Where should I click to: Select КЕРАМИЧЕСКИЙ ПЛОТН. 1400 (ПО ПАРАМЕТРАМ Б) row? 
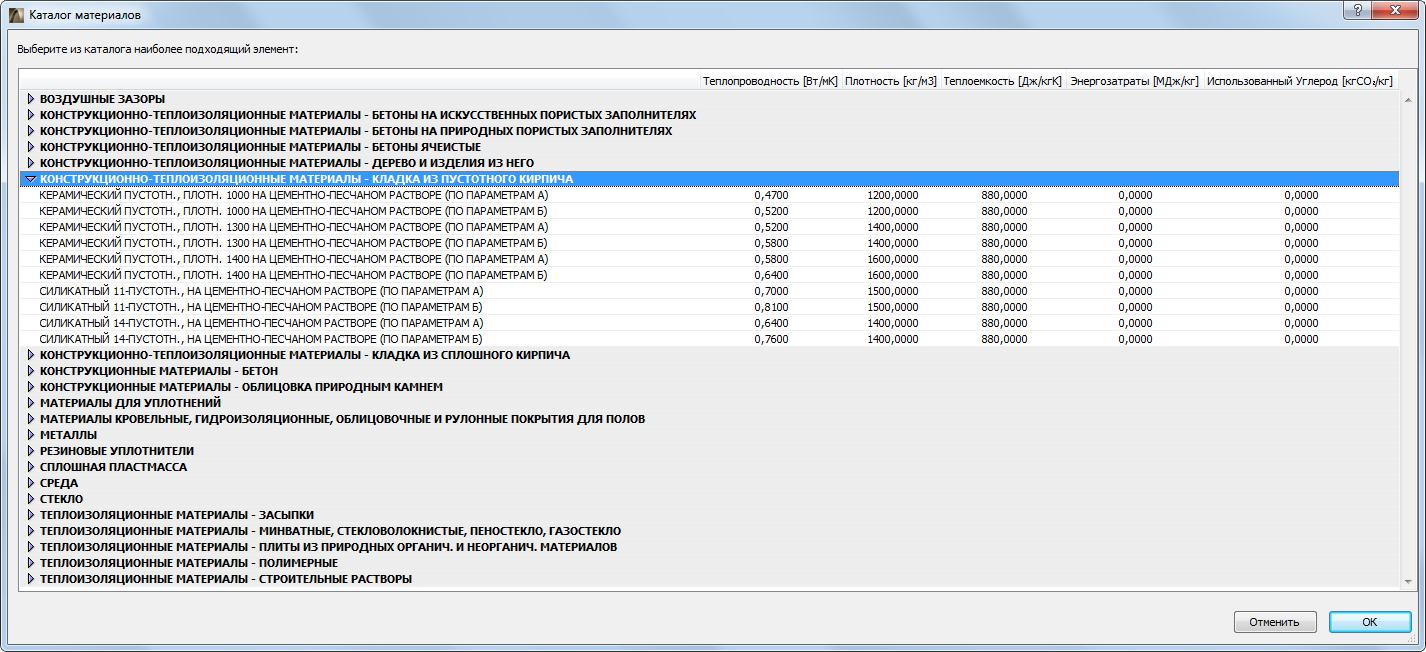(x=709, y=275)
